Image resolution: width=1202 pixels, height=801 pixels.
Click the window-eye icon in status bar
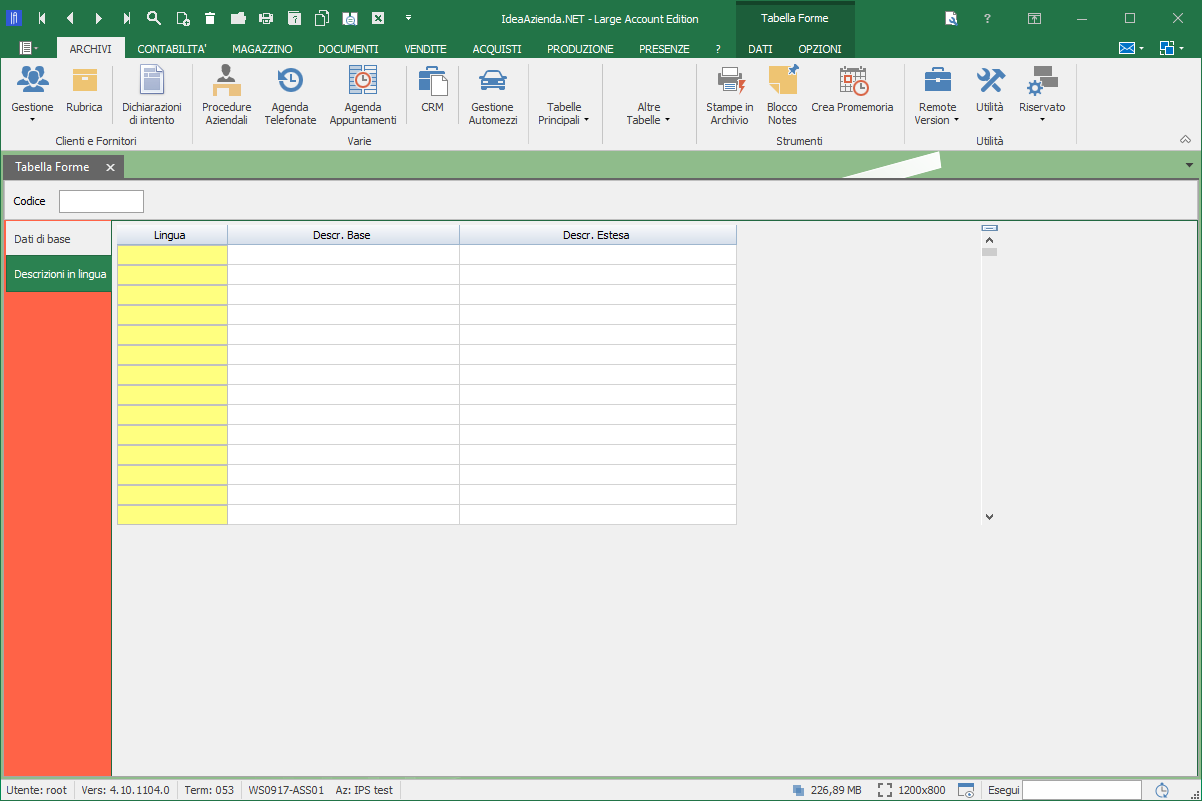coord(966,790)
